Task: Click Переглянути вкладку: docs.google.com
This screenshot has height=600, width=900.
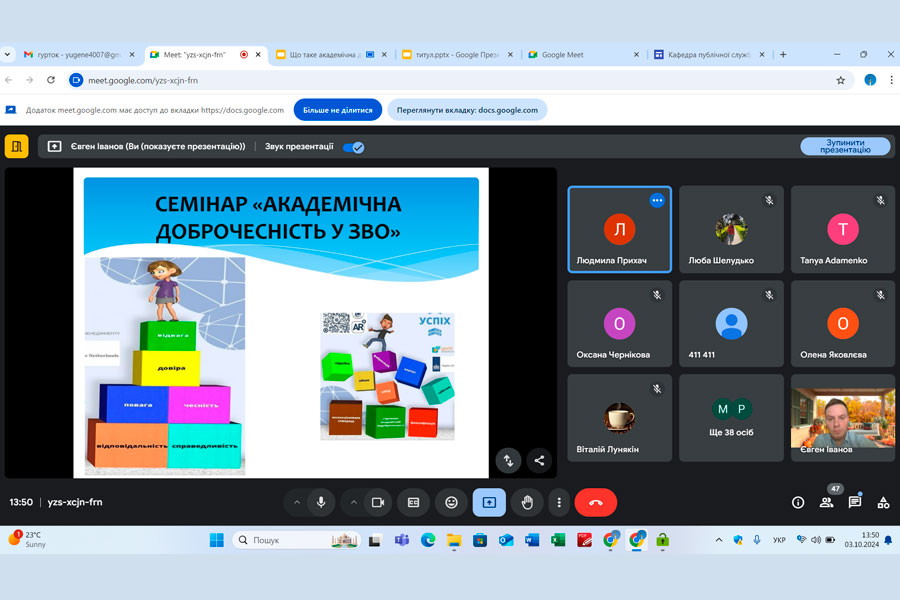Action: (x=467, y=110)
